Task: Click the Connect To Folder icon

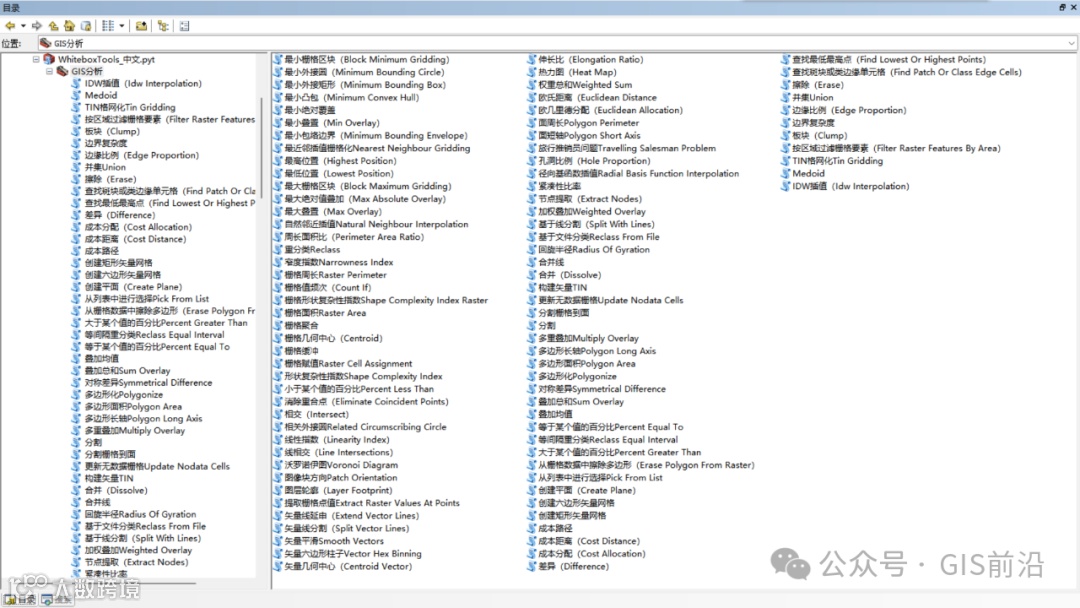Action: click(141, 25)
